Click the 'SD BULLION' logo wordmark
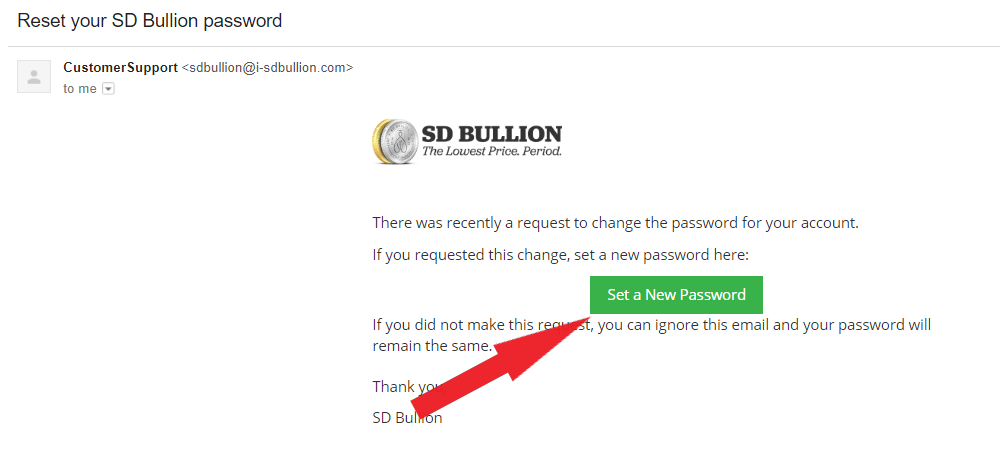 pyautogui.click(x=492, y=135)
